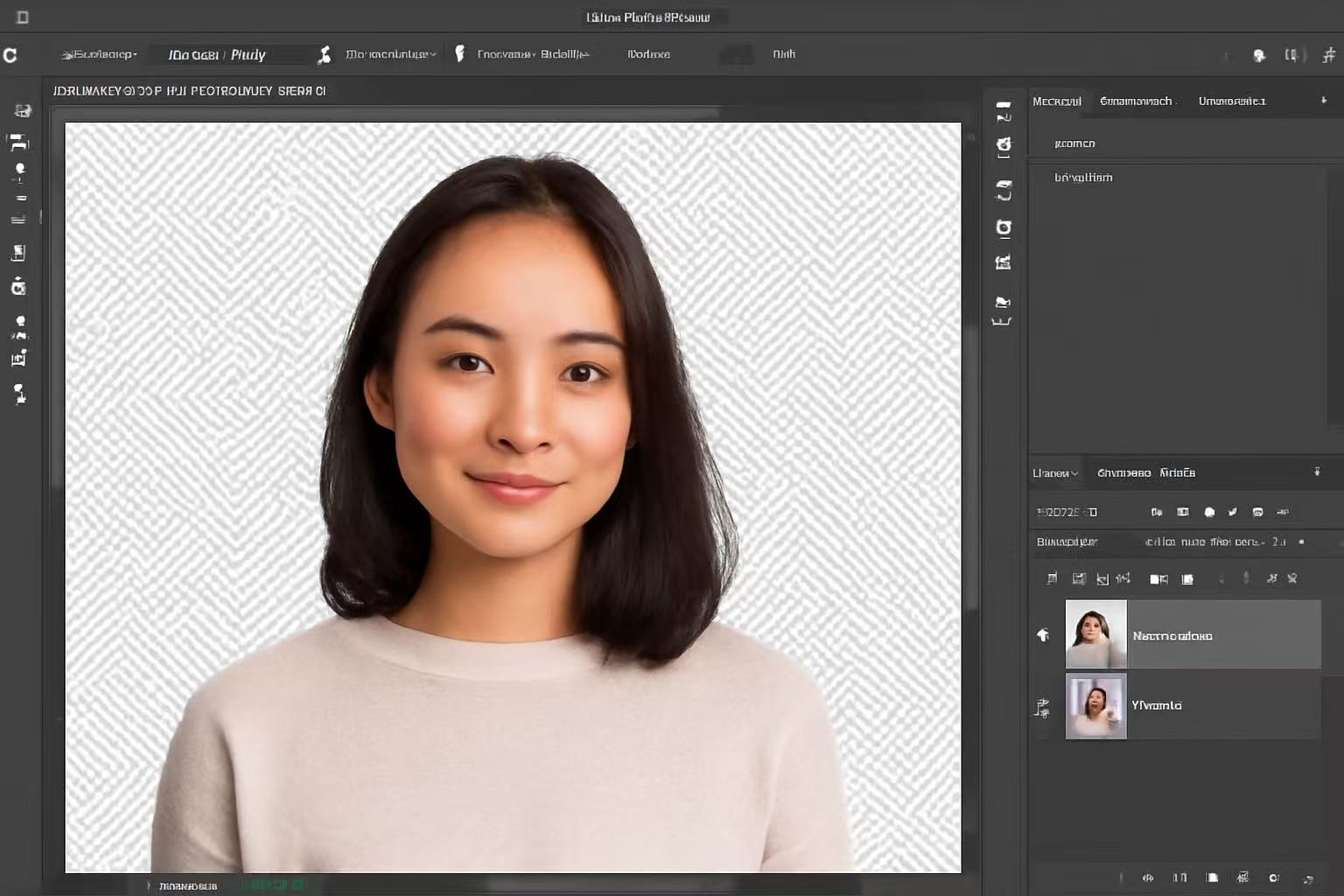Switch to the 'Ghvnoeeo' tab in layers panel
The height and width of the screenshot is (896, 1344).
click(x=1124, y=473)
